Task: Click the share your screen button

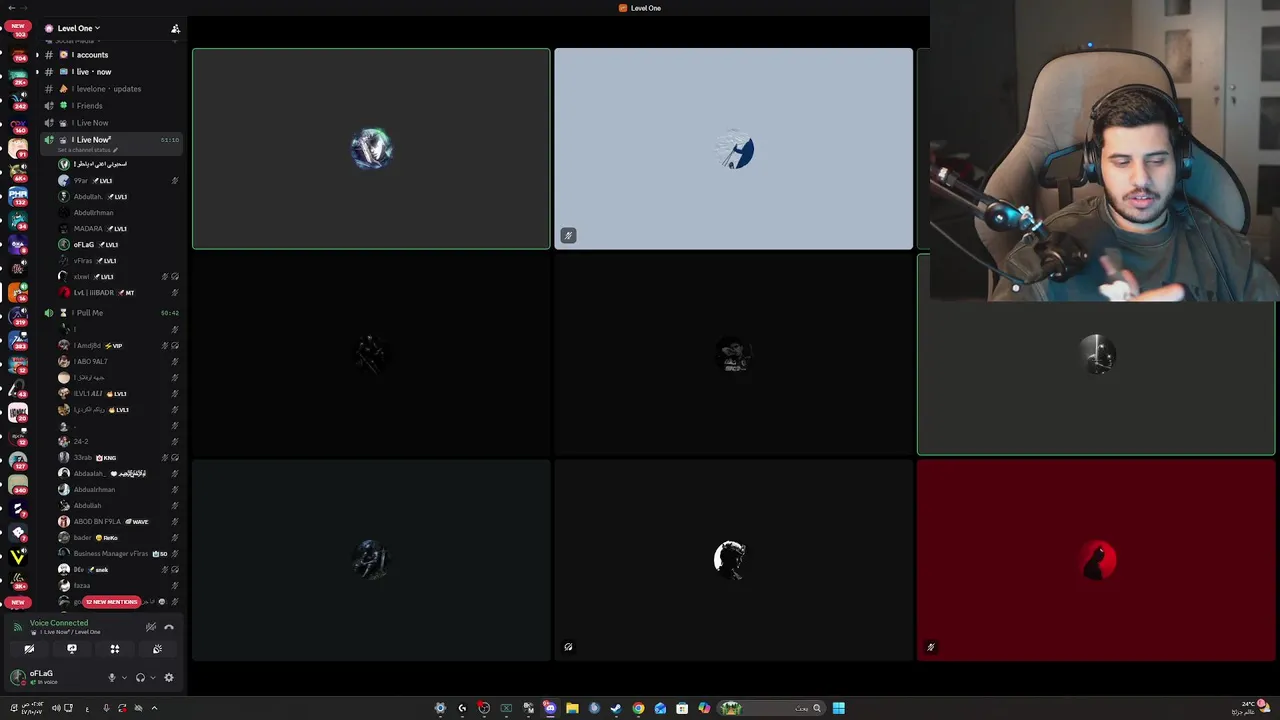Action: click(72, 649)
